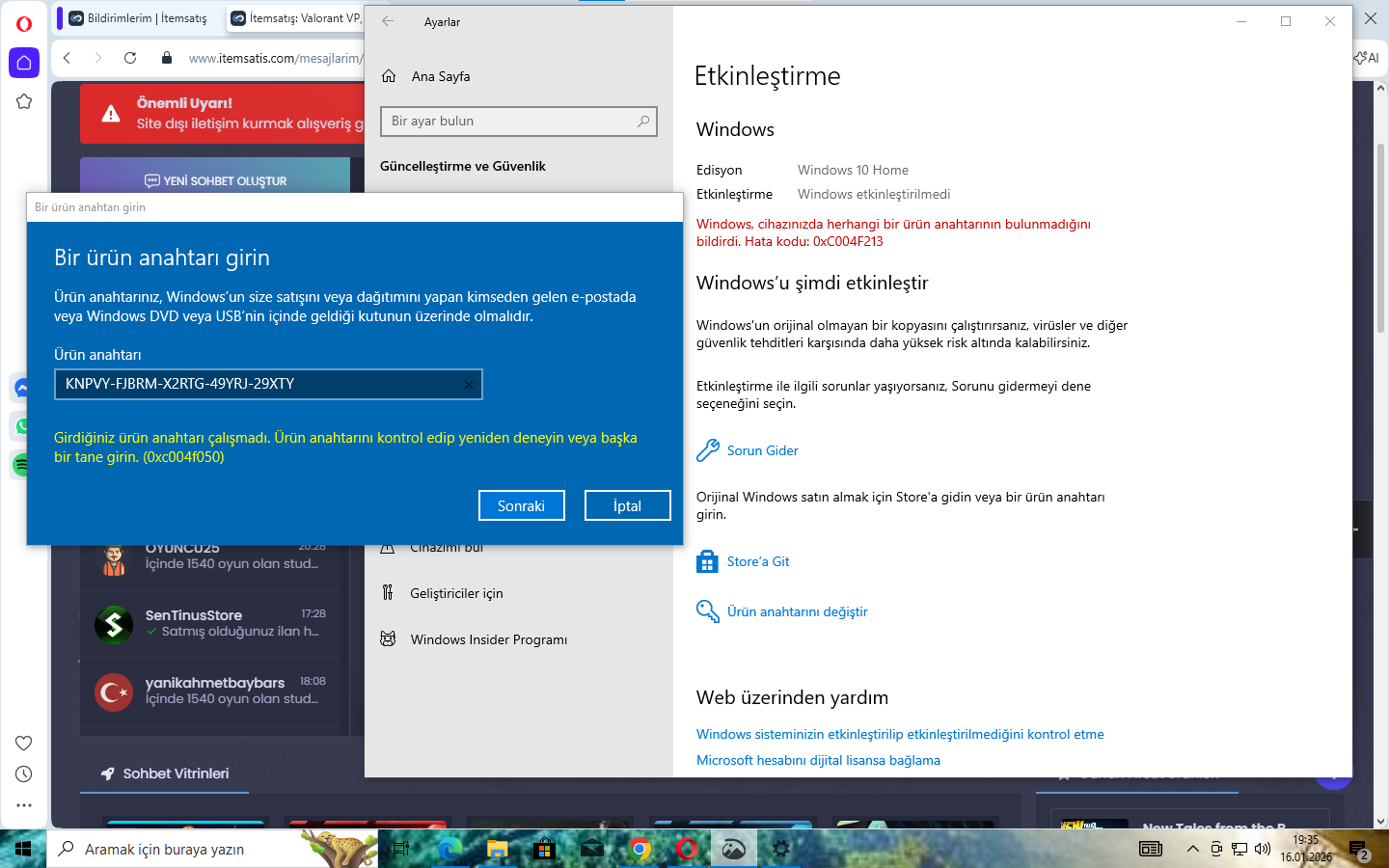Switch to the Bildirimlerim | İtemsatış tab
The width and height of the screenshot is (1389, 868).
[x=138, y=17]
